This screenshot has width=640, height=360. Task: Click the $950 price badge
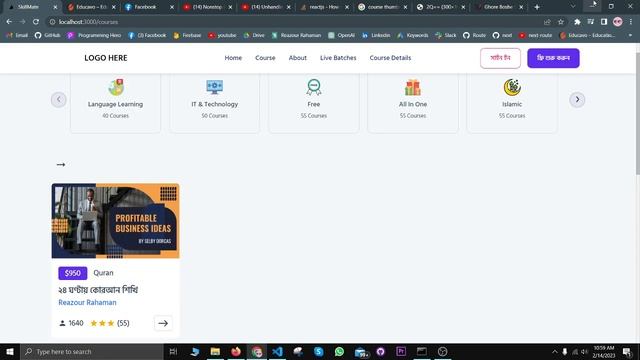pyautogui.click(x=73, y=273)
